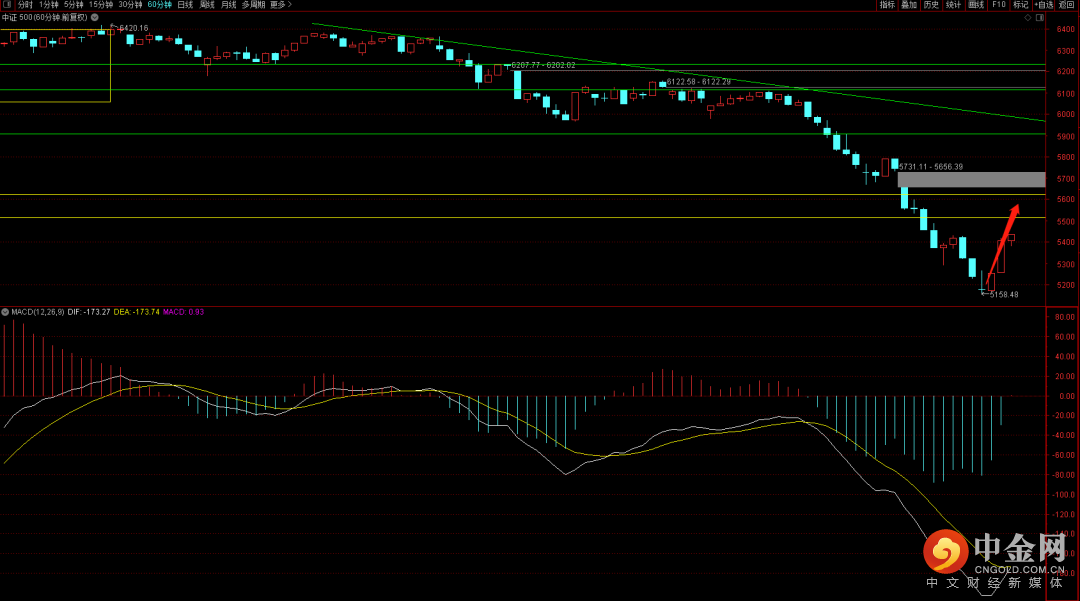Click the panel layout icon at top-left

click(7, 5)
